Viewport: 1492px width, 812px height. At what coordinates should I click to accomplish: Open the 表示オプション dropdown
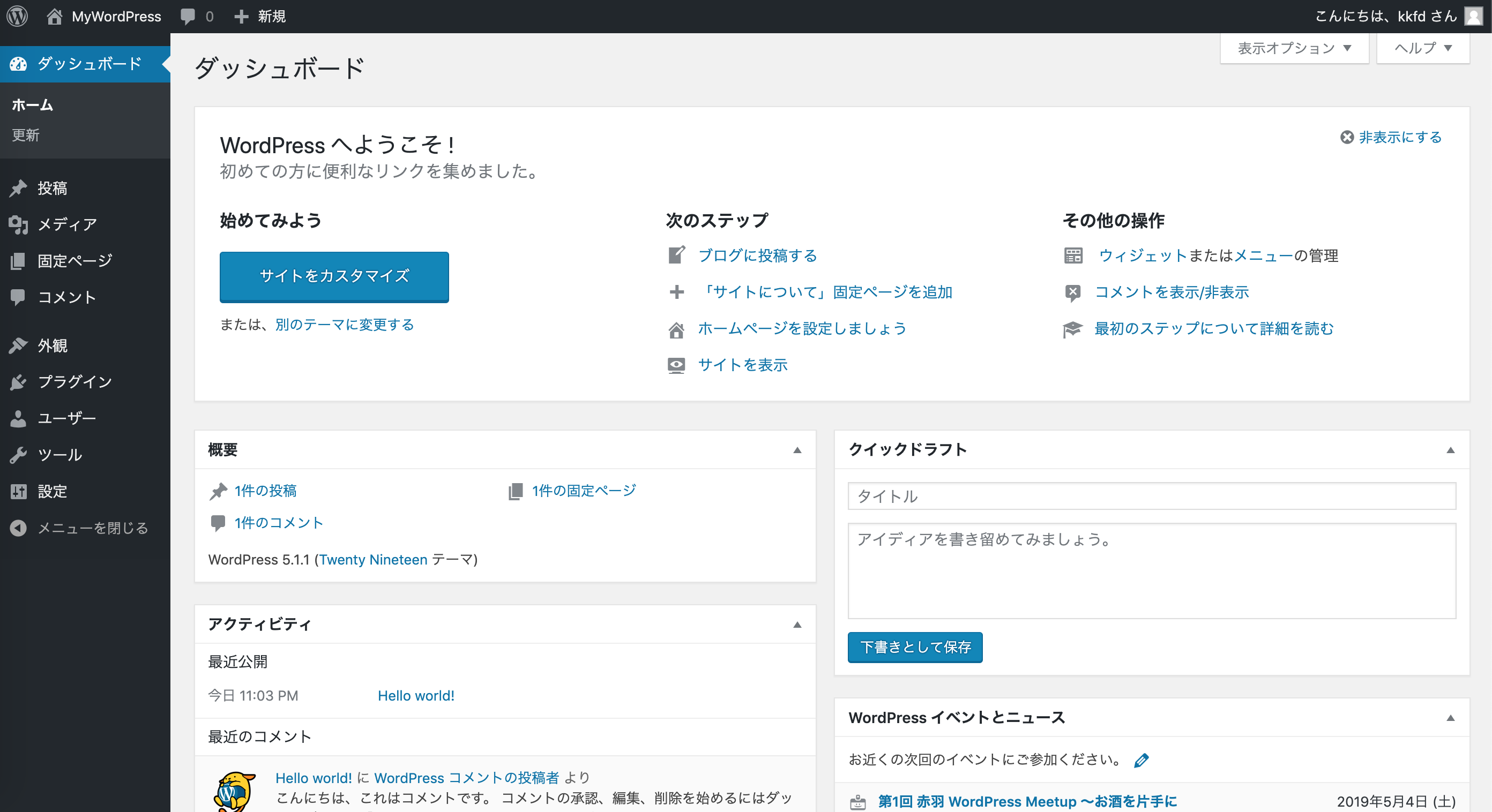[x=1294, y=48]
